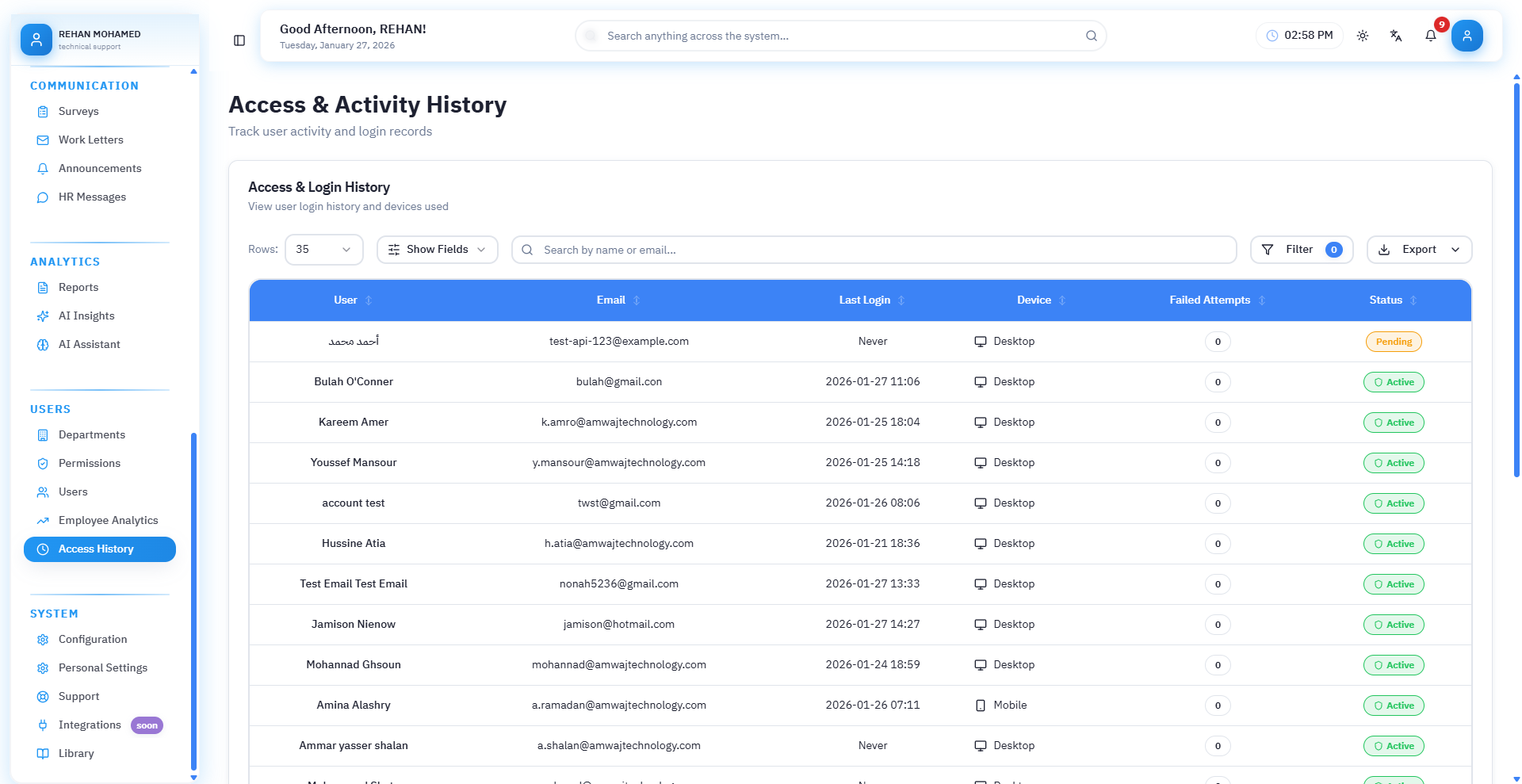Toggle the sidebar with the panel icon
This screenshot has height=784, width=1522.
pyautogui.click(x=239, y=40)
